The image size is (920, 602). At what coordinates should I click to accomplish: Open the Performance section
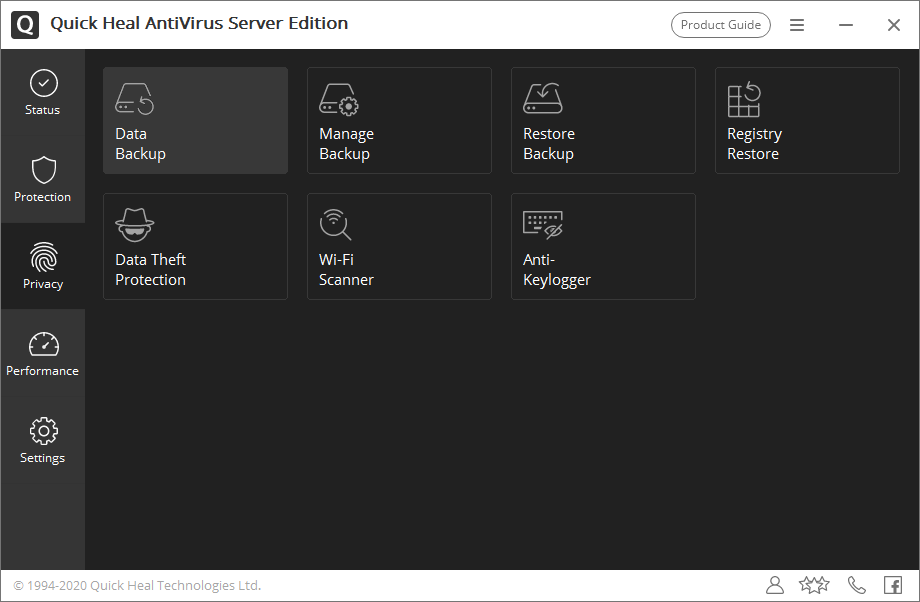pos(43,353)
